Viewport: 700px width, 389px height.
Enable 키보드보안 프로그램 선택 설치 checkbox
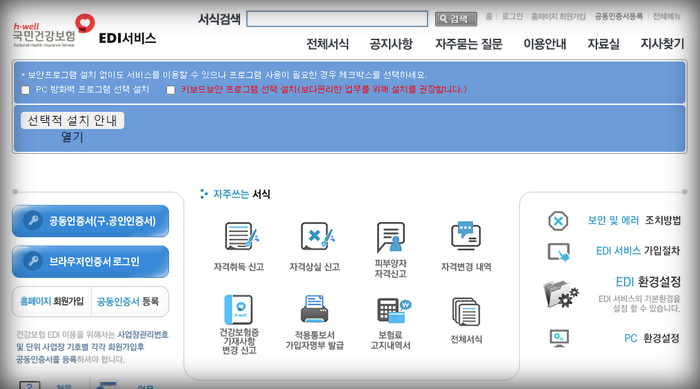click(171, 90)
